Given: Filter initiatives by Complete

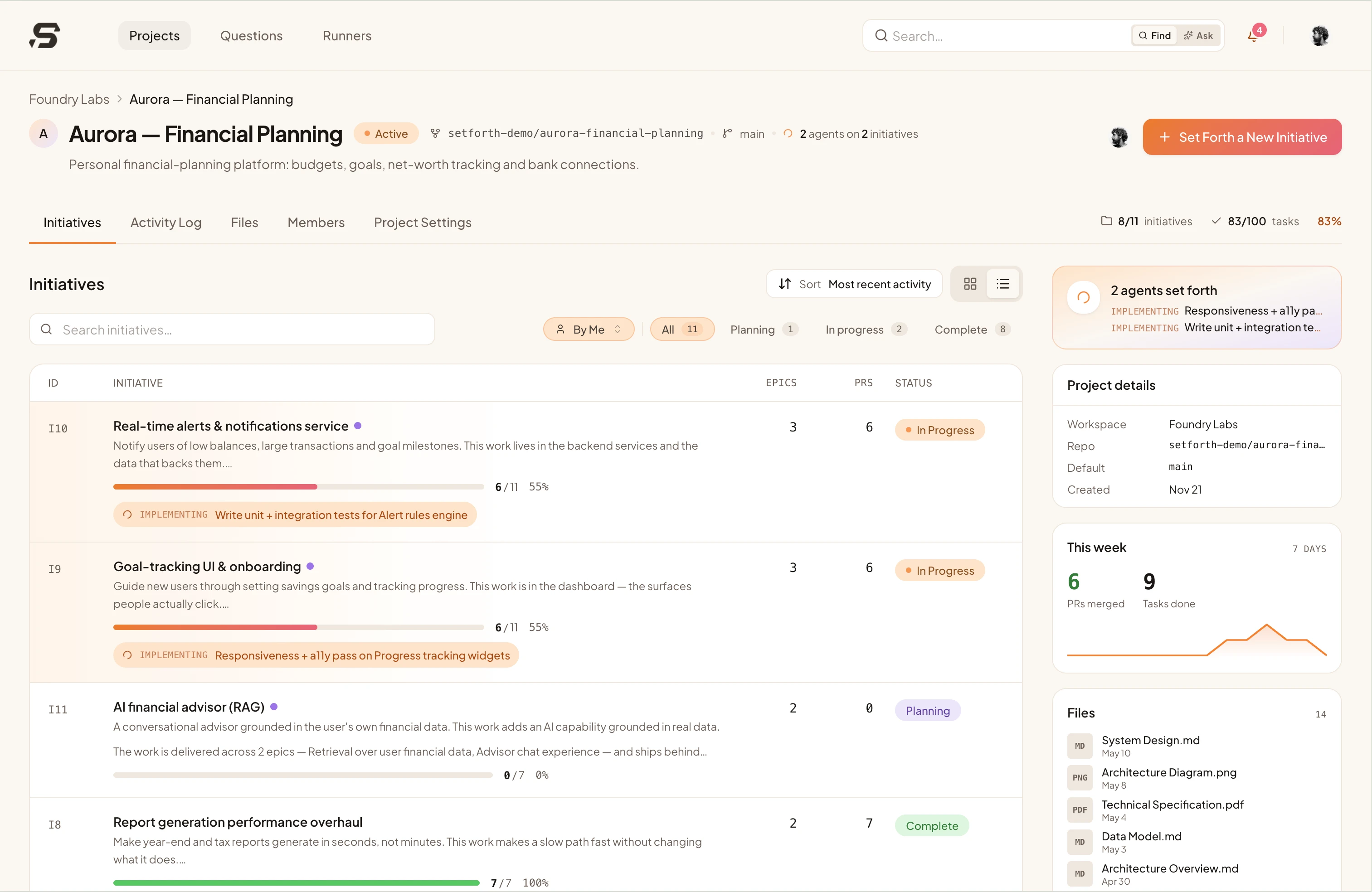Looking at the screenshot, I should pos(972,329).
